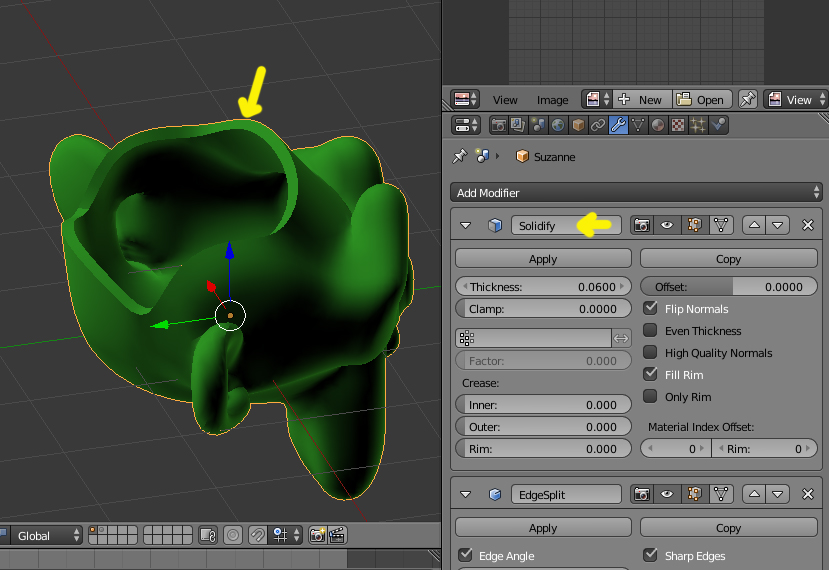Click the scene icon in the breadcrumb
This screenshot has width=829, height=570.
coord(483,156)
